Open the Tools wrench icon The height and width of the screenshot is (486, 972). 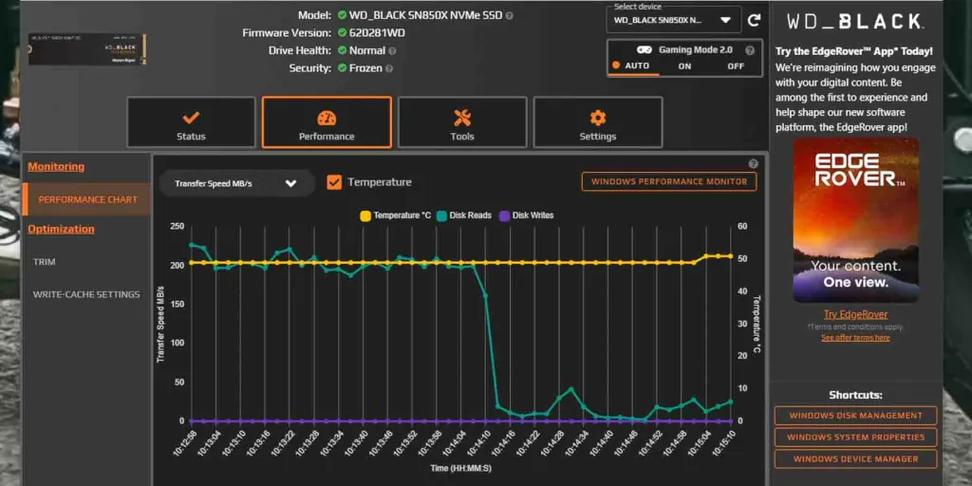(462, 118)
